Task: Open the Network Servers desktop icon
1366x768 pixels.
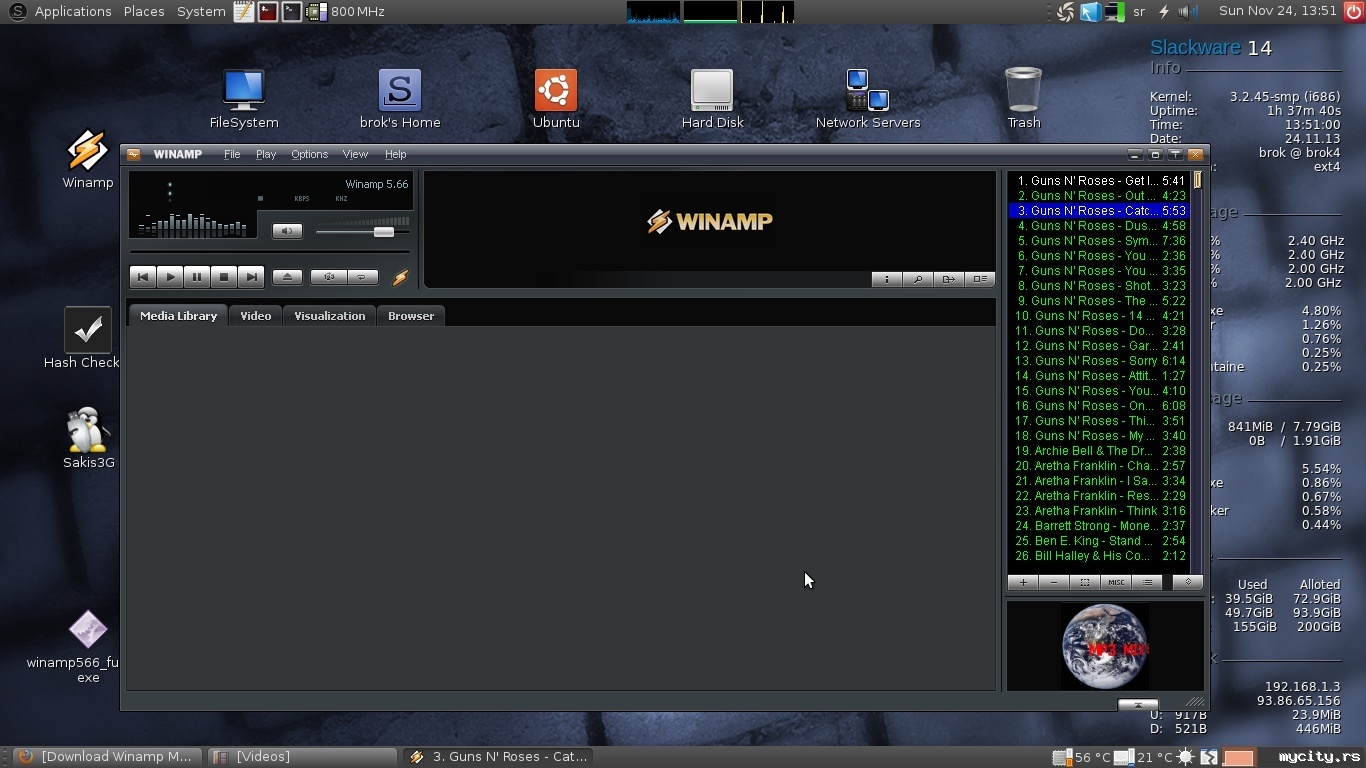Action: click(x=868, y=99)
